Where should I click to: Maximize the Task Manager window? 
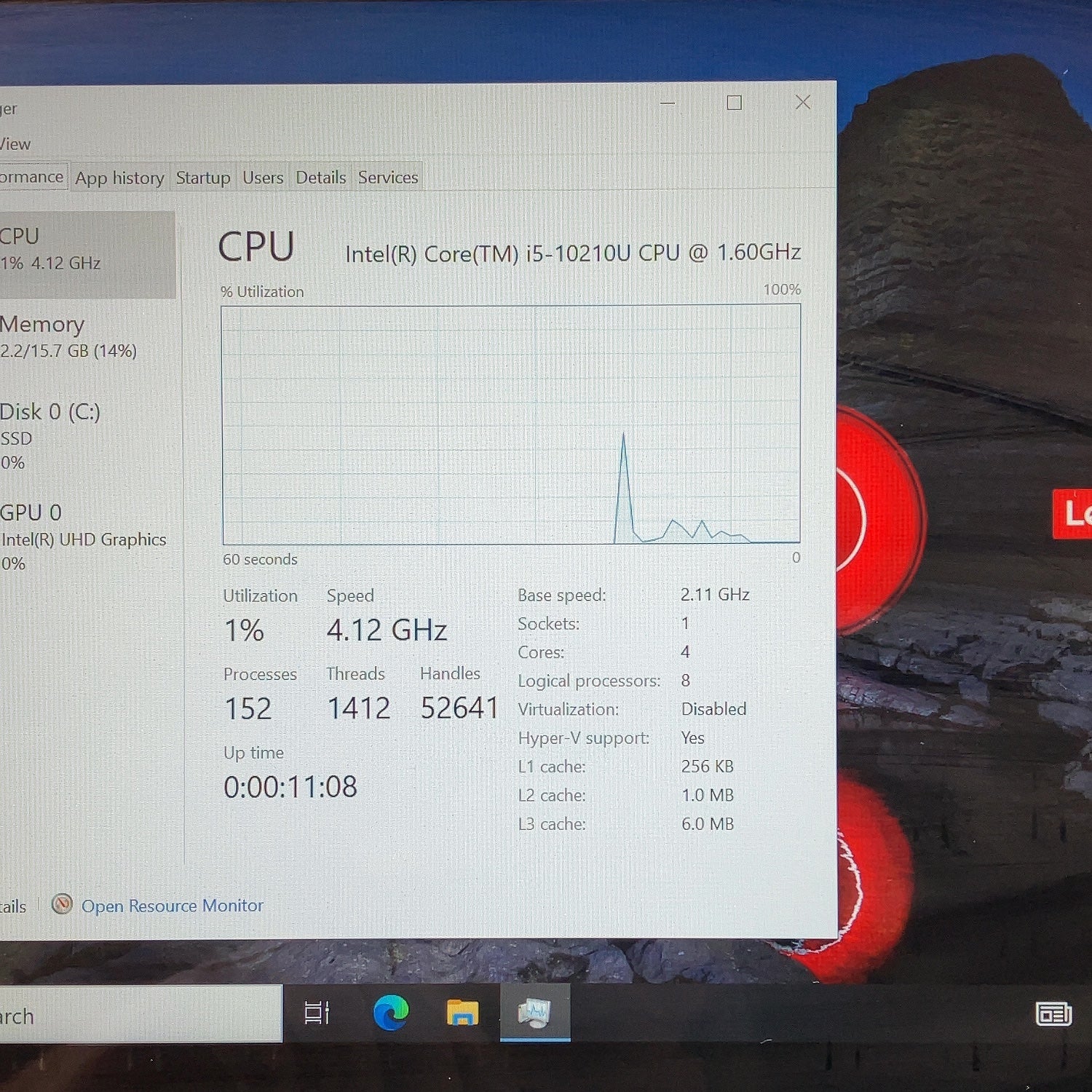click(735, 103)
